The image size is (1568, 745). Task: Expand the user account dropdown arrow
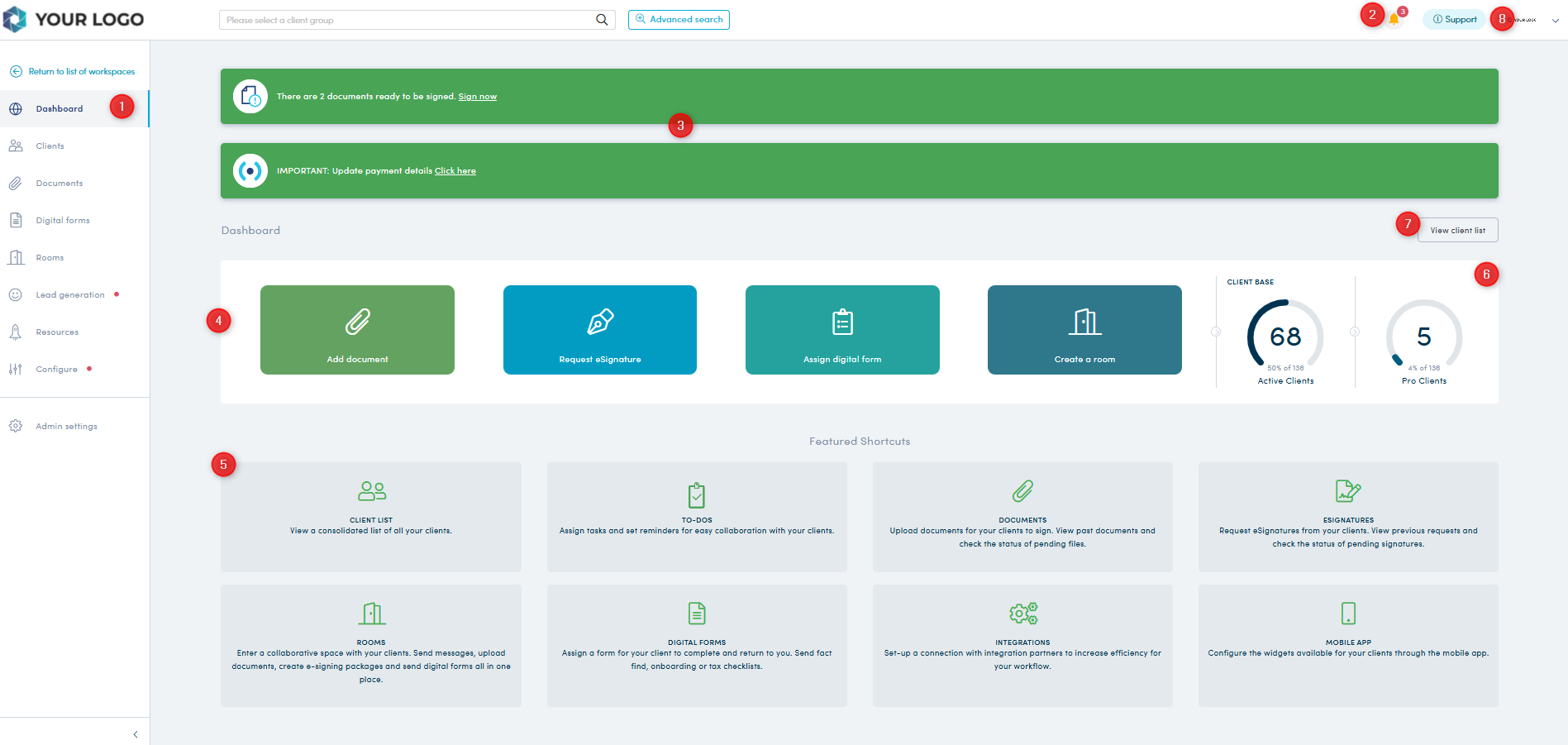[x=1555, y=21]
